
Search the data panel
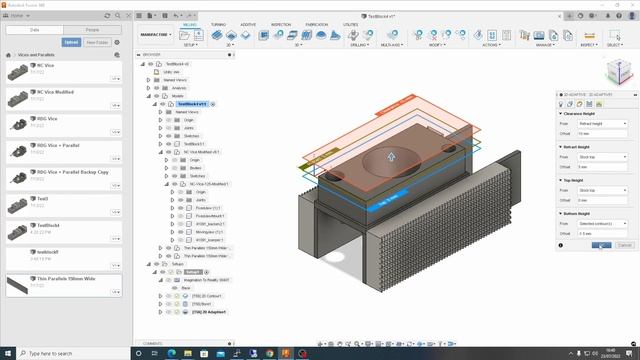118,16
